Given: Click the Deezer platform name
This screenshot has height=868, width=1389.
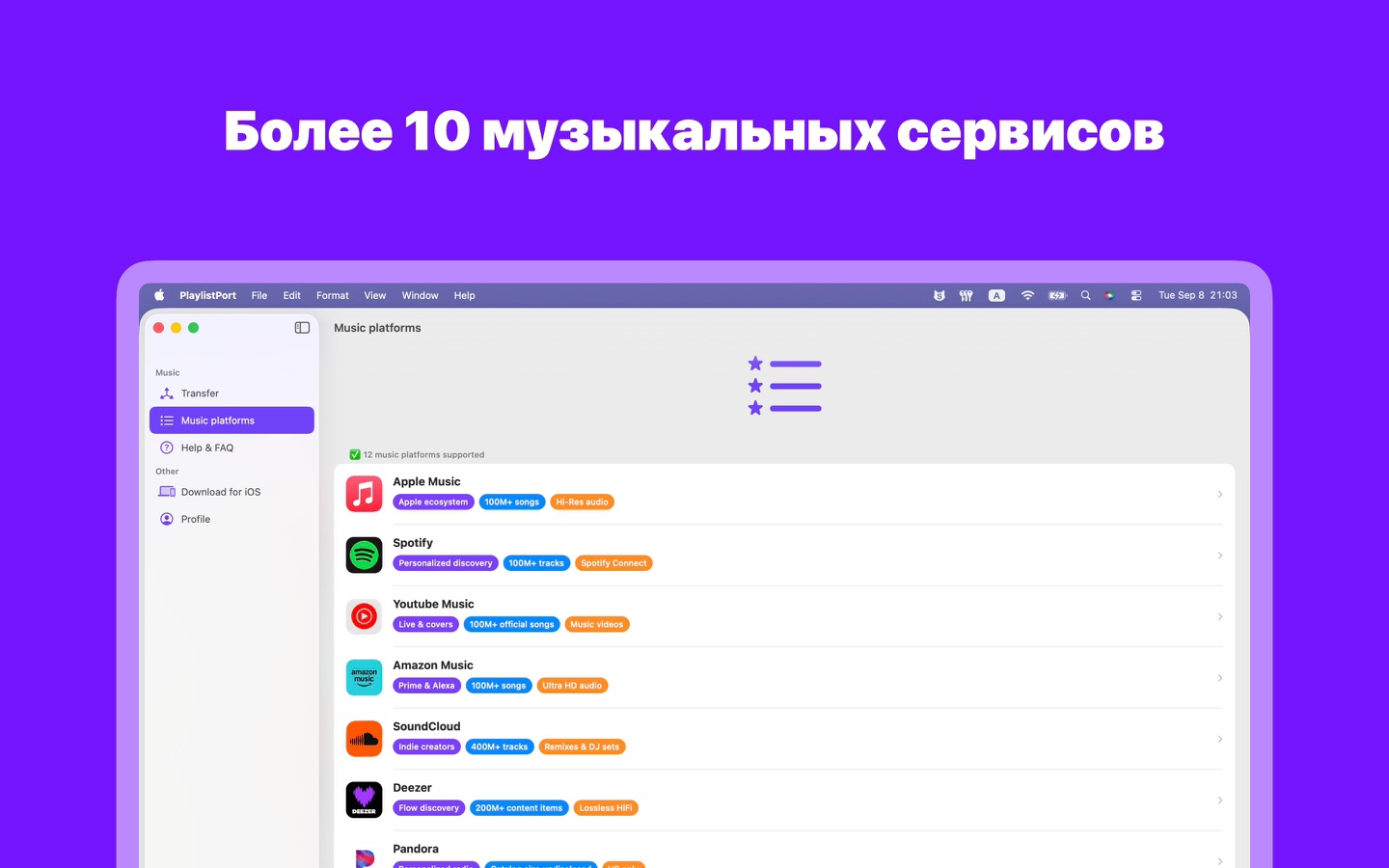Looking at the screenshot, I should [412, 788].
